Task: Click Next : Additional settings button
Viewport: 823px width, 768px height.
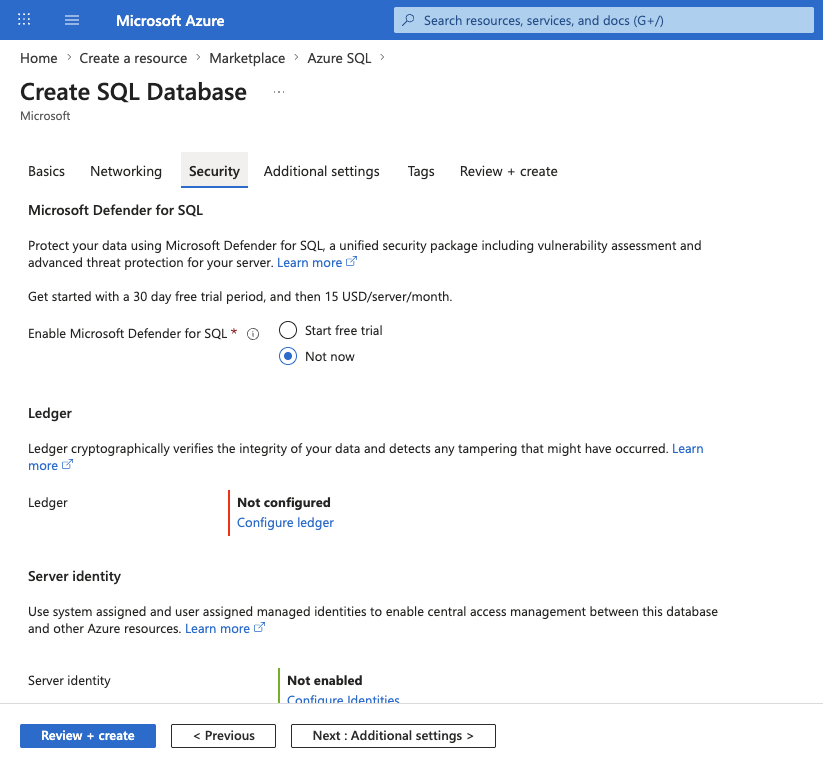Action: coord(393,735)
